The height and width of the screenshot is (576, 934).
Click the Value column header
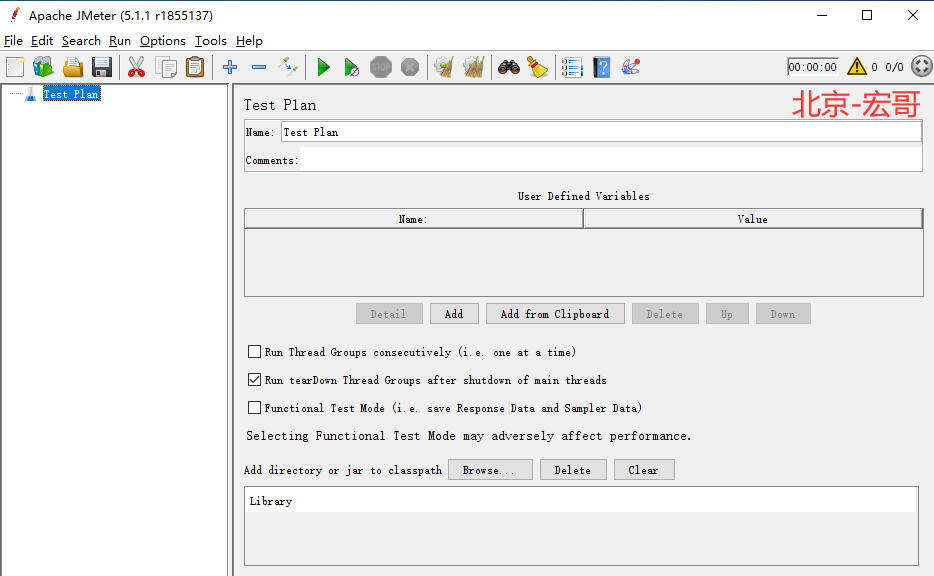tap(752, 219)
